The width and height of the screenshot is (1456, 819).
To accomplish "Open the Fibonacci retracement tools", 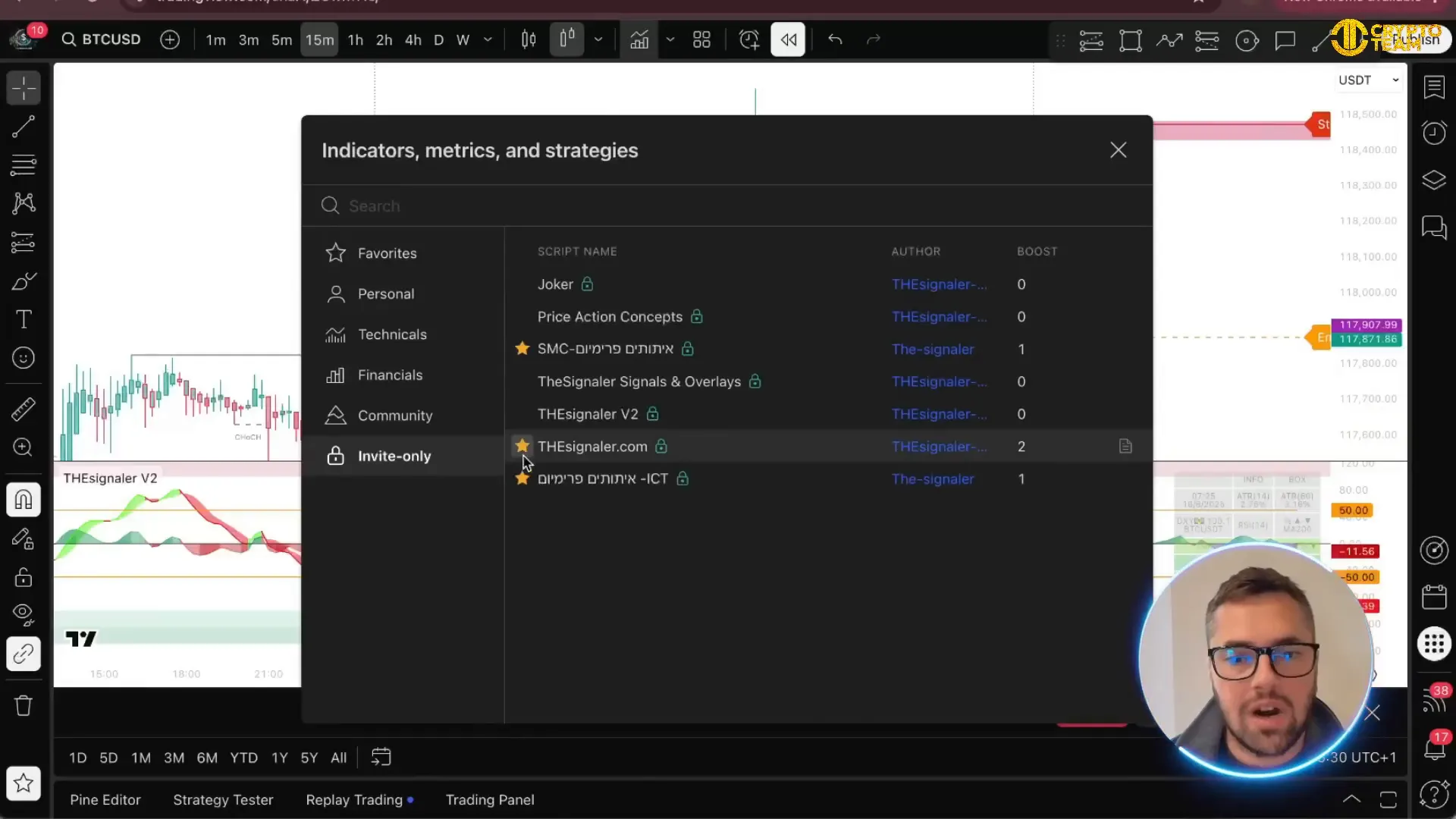I will point(24,165).
